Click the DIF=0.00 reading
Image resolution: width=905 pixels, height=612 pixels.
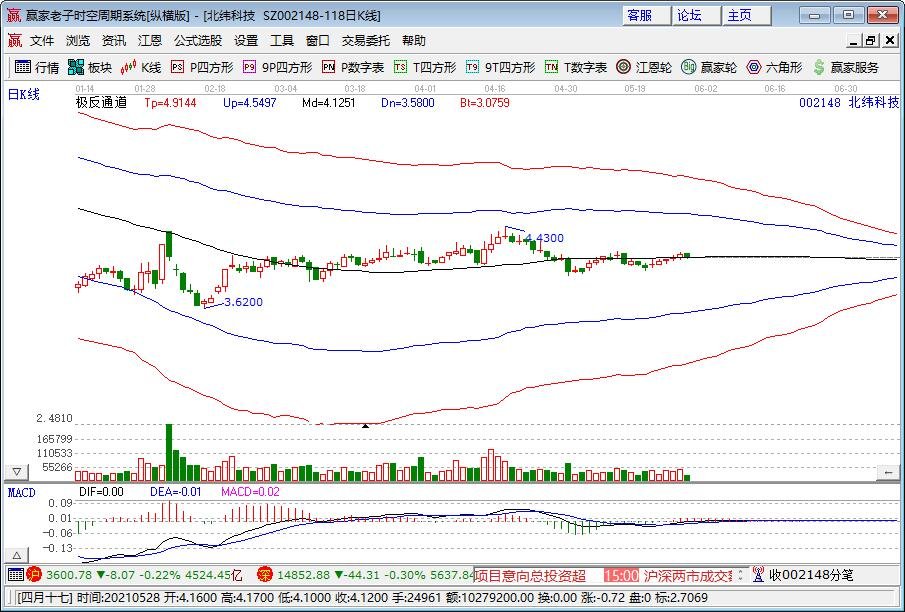coord(101,492)
